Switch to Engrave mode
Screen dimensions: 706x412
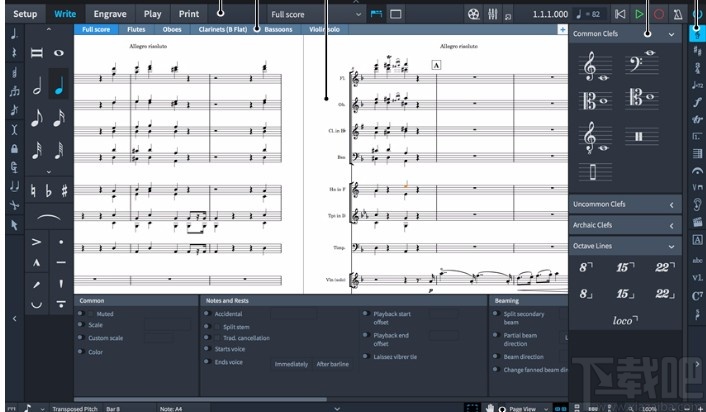click(109, 14)
